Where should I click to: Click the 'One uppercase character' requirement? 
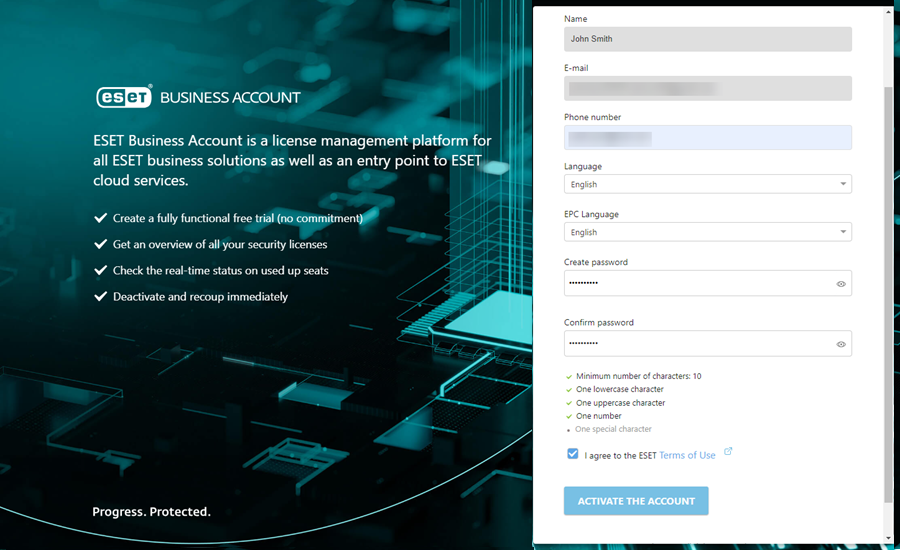(x=620, y=403)
